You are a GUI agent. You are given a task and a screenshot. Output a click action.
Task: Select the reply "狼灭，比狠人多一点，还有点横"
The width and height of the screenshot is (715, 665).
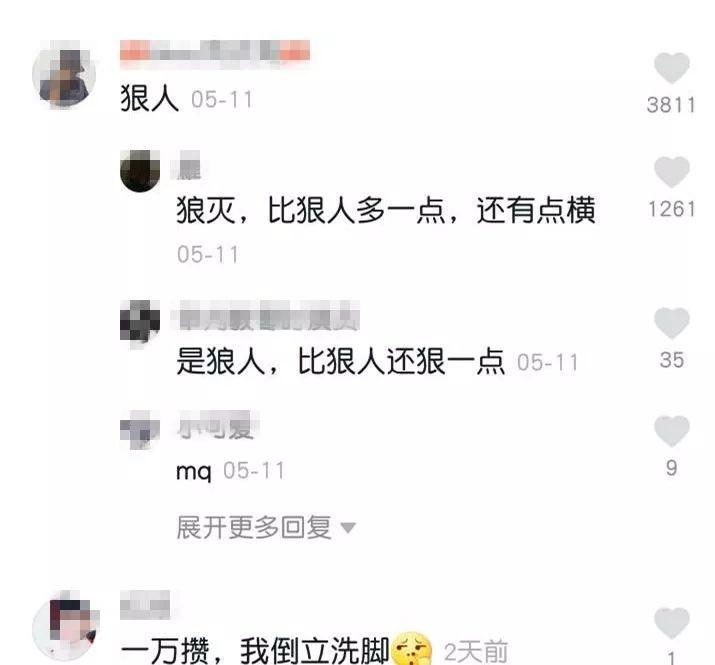point(386,210)
